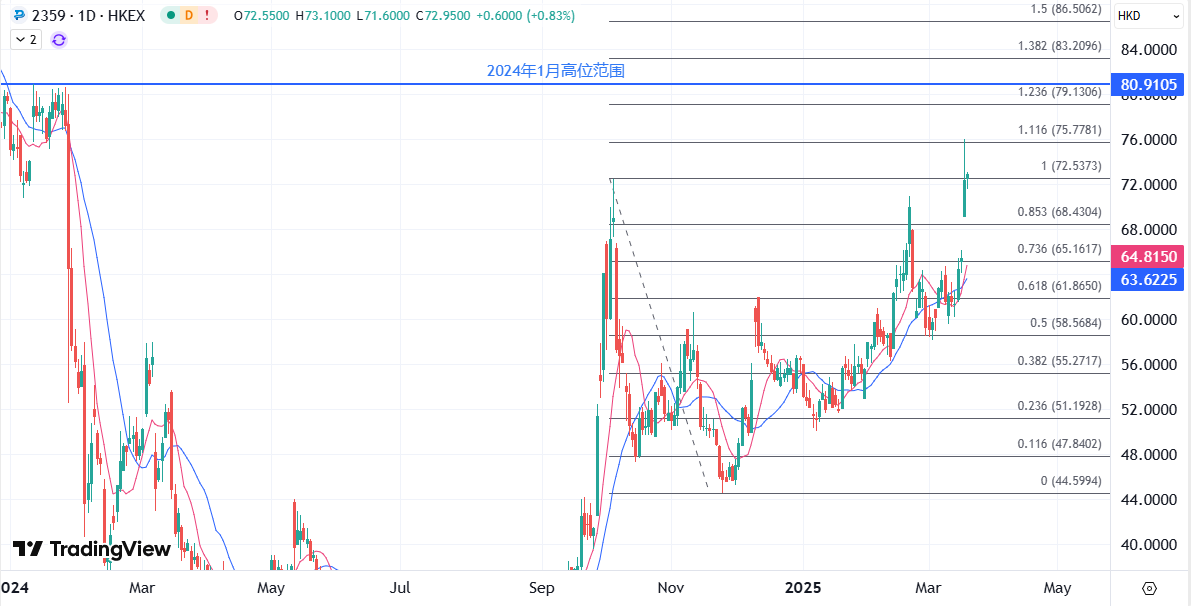Select Fib level 0.853 (68.4304)
1191x606 pixels.
(1060, 212)
